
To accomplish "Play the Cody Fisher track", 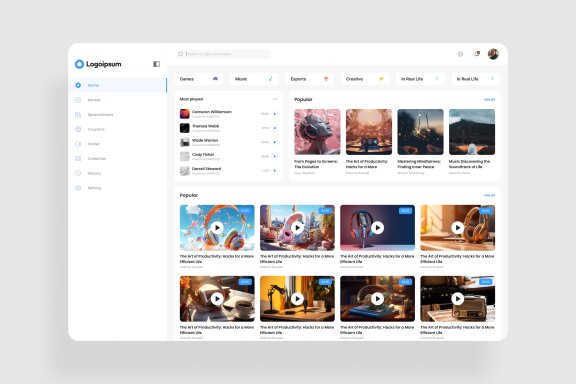I will click(x=275, y=157).
